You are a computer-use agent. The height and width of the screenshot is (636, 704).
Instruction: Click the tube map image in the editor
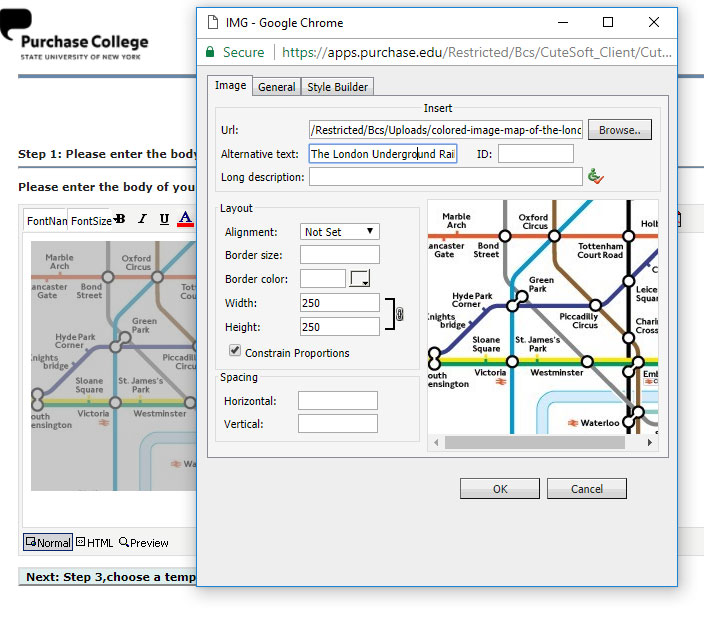click(x=114, y=366)
